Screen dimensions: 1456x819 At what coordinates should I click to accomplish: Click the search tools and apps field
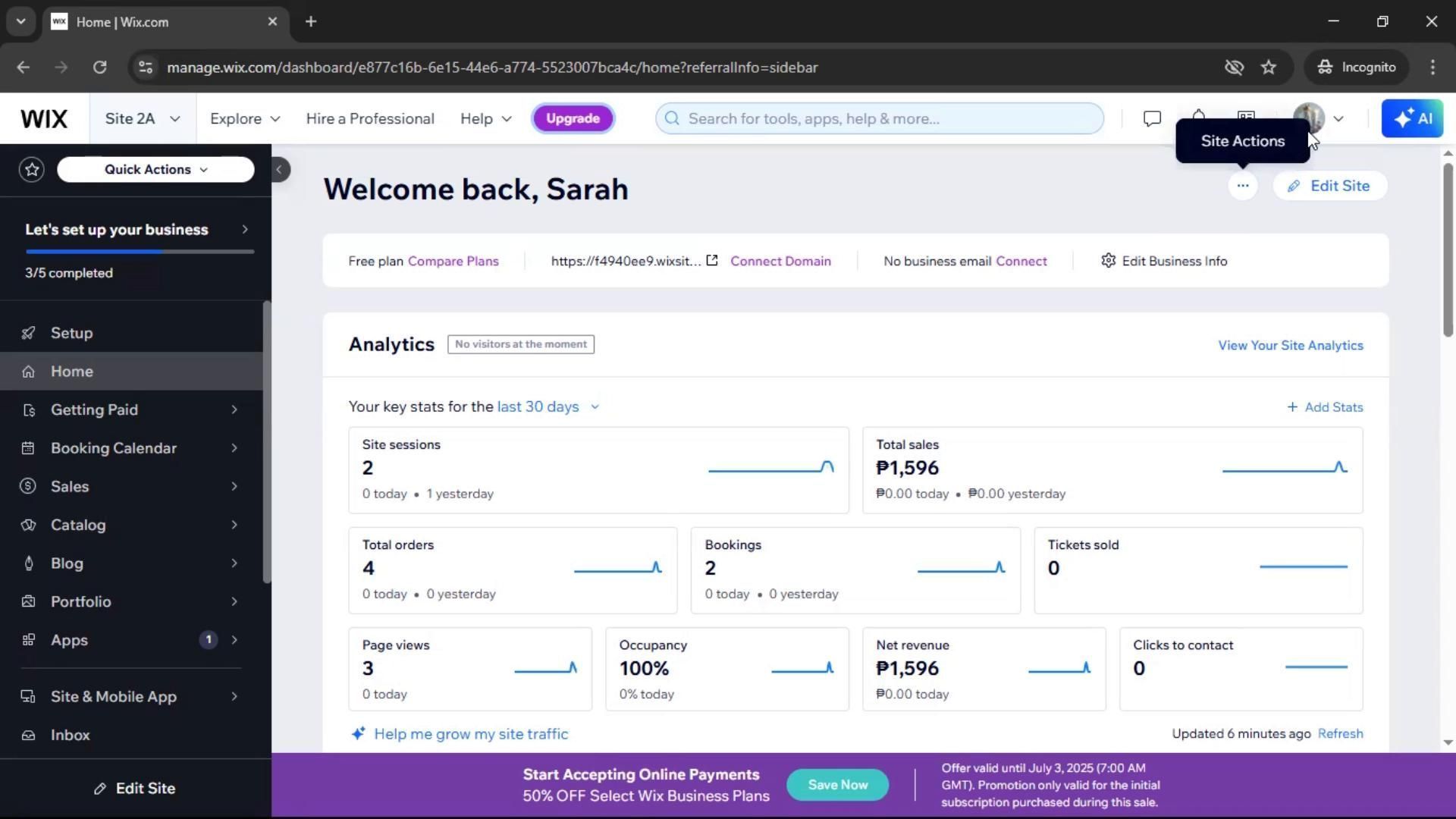(x=880, y=118)
